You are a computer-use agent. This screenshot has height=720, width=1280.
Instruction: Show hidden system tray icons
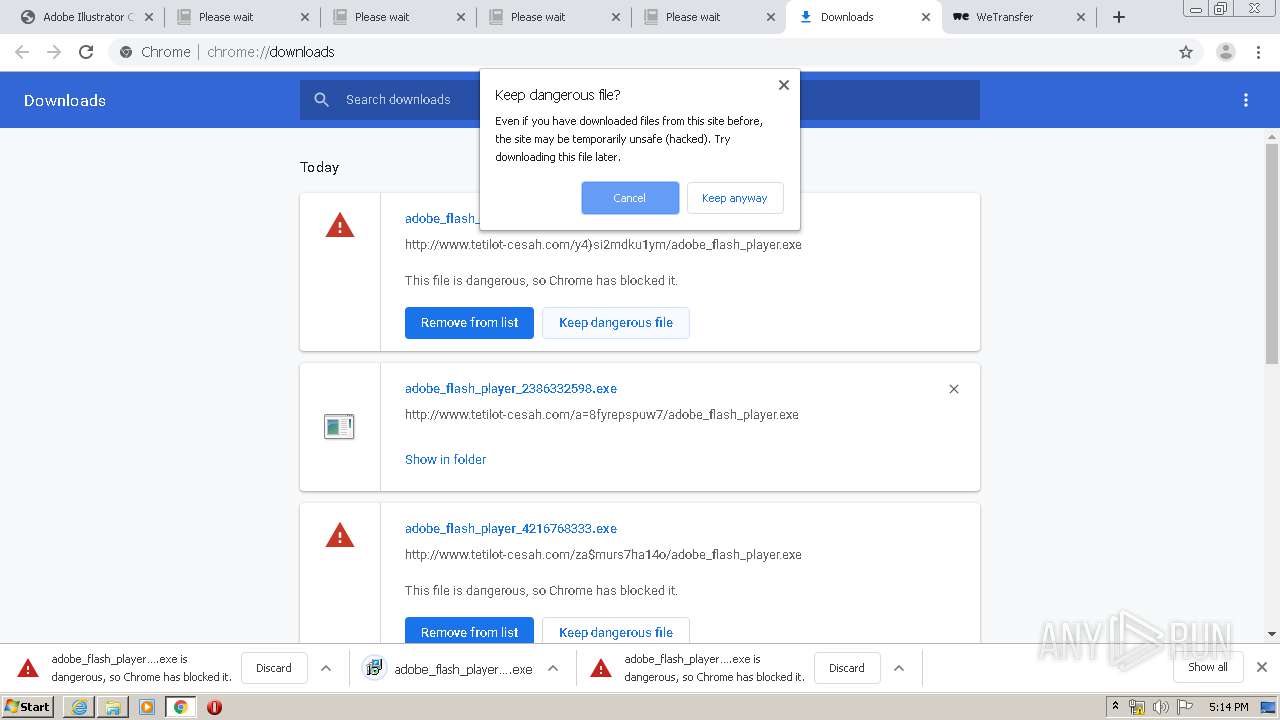pos(1115,707)
